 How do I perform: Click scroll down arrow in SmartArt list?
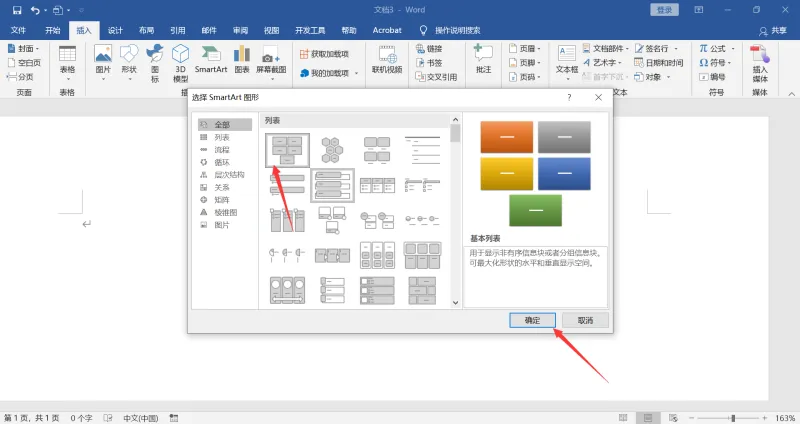pos(455,303)
